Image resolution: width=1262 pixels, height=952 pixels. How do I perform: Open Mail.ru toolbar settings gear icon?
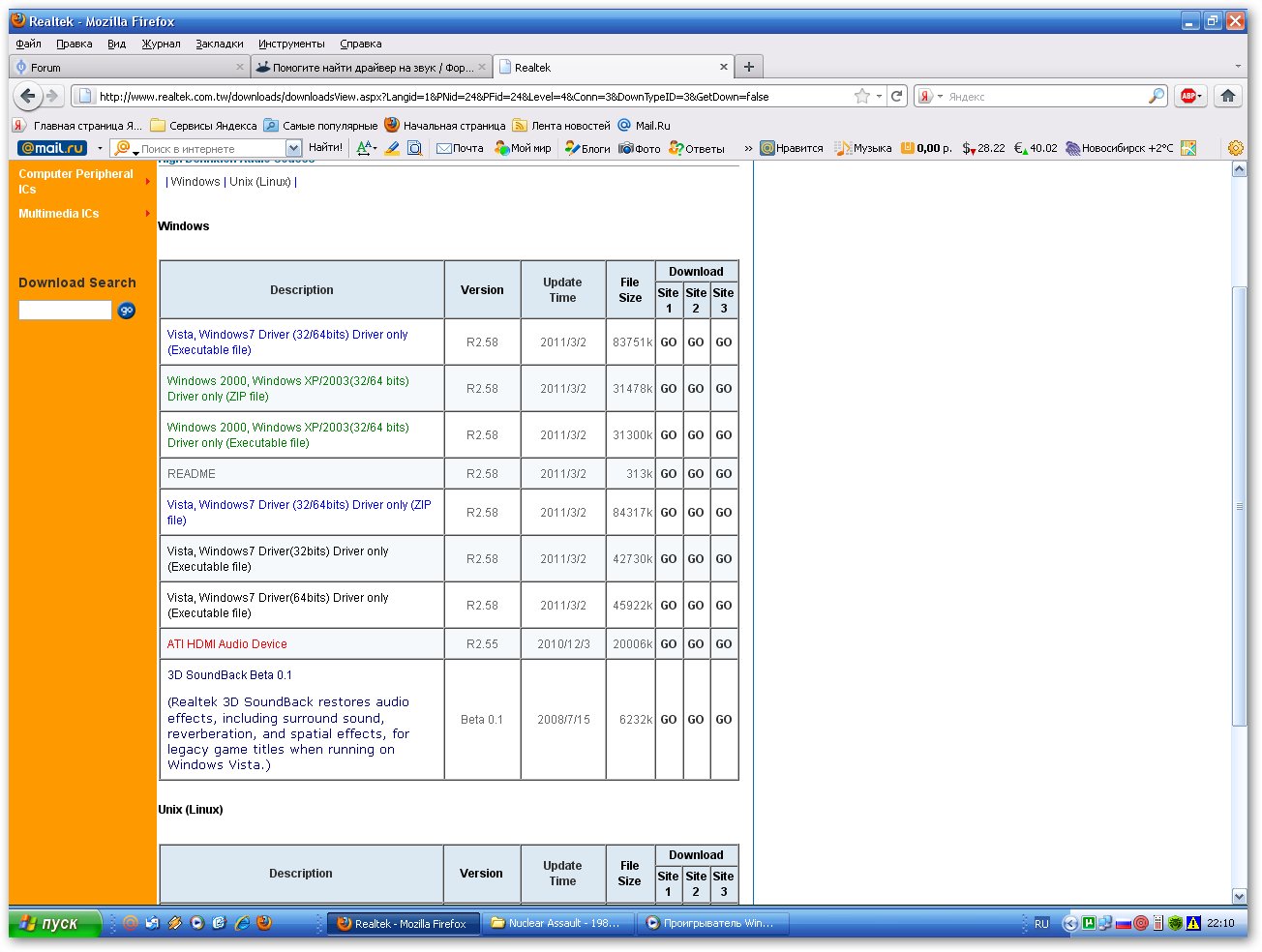tap(1235, 148)
